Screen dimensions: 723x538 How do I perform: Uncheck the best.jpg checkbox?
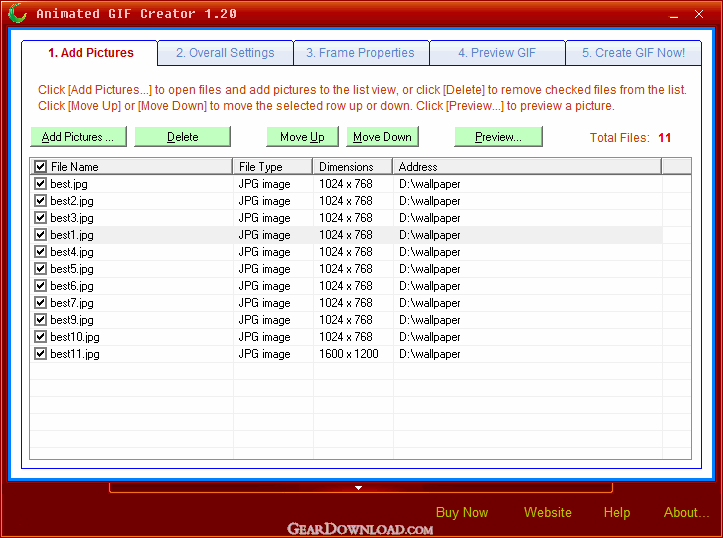click(x=41, y=183)
